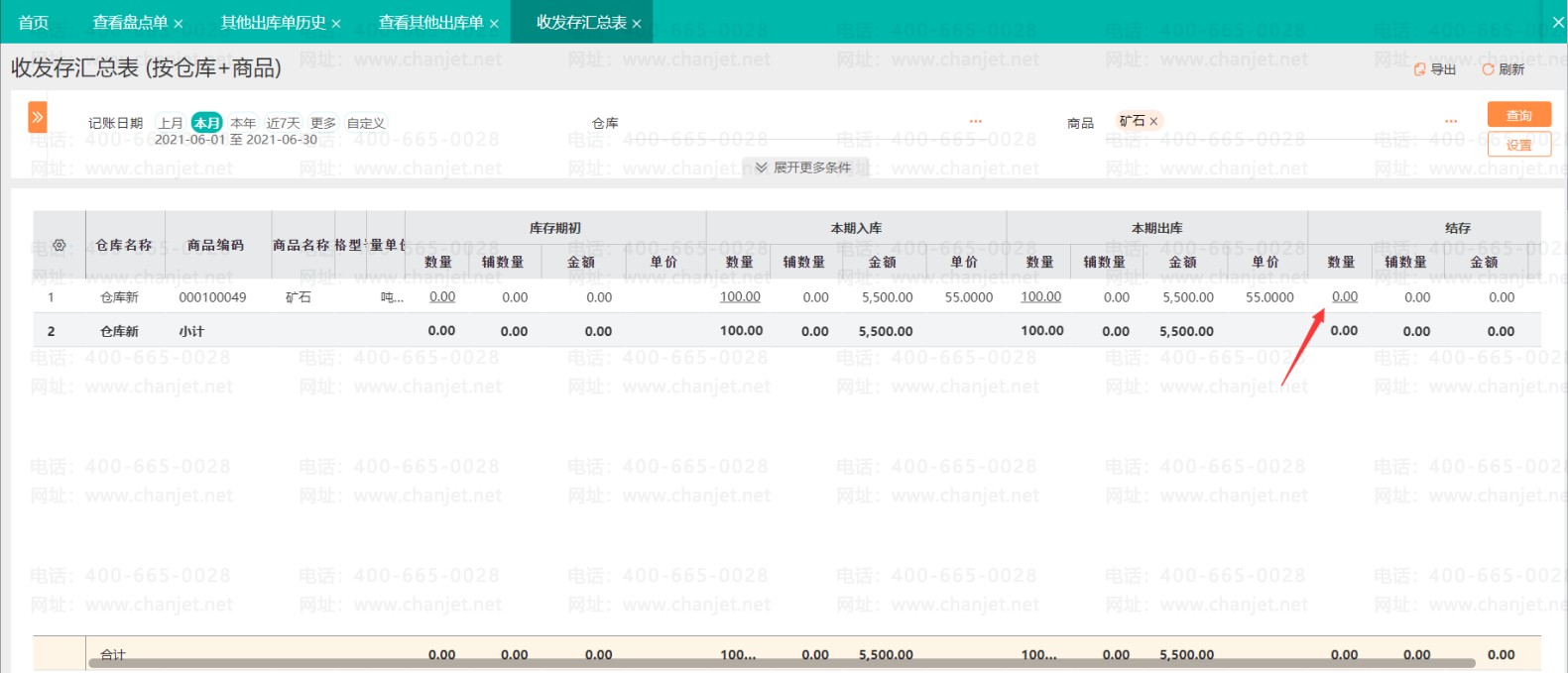Run the search with 查询
This screenshot has height=673, width=1568.
(1518, 115)
